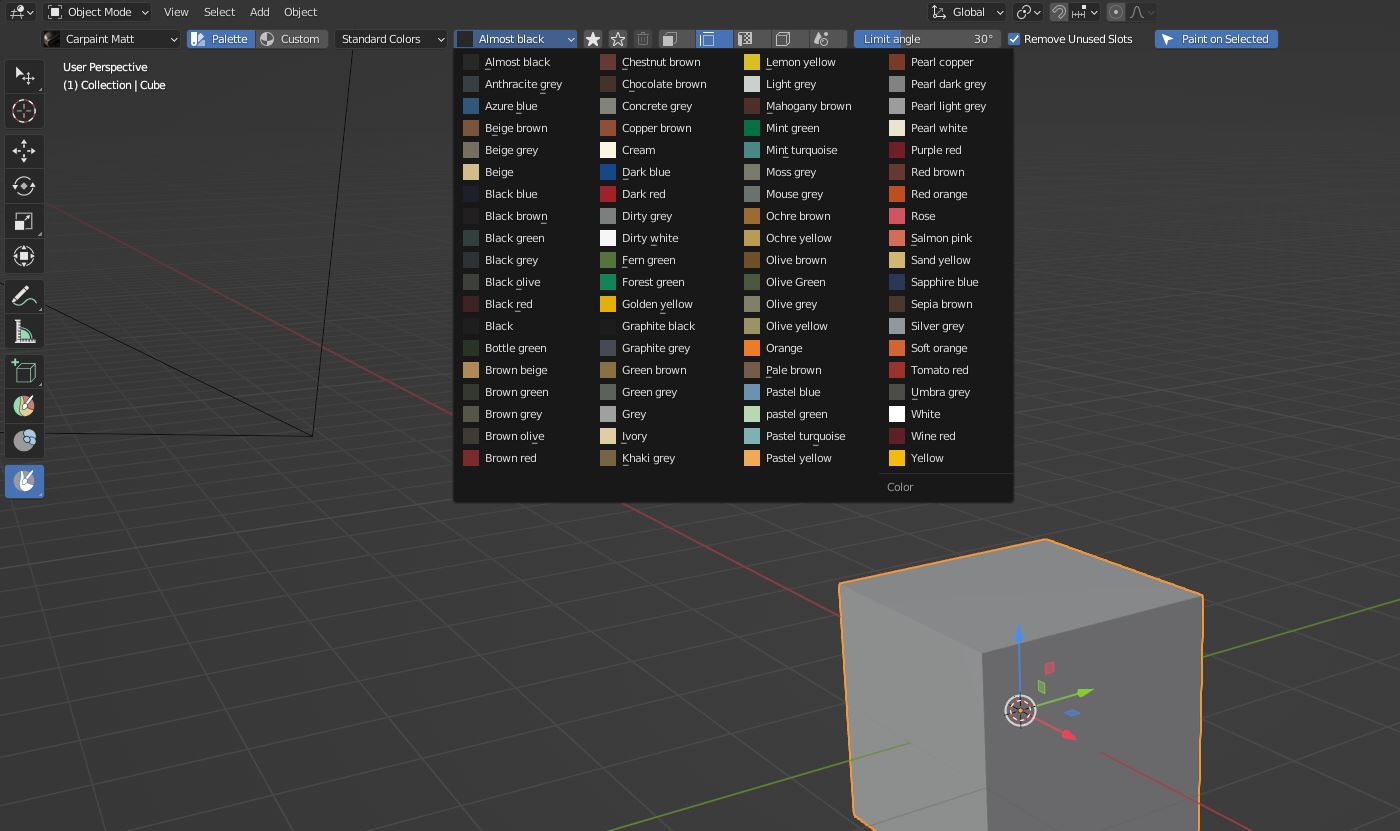
Task: Open the Select menu
Action: click(219, 12)
